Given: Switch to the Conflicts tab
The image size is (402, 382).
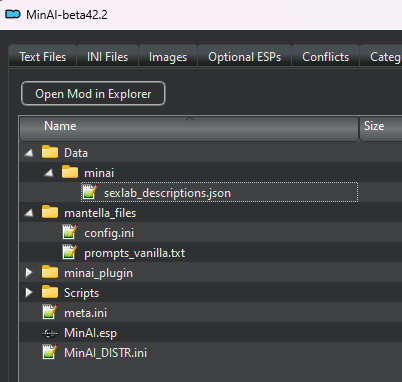Looking at the screenshot, I should coord(325,57).
